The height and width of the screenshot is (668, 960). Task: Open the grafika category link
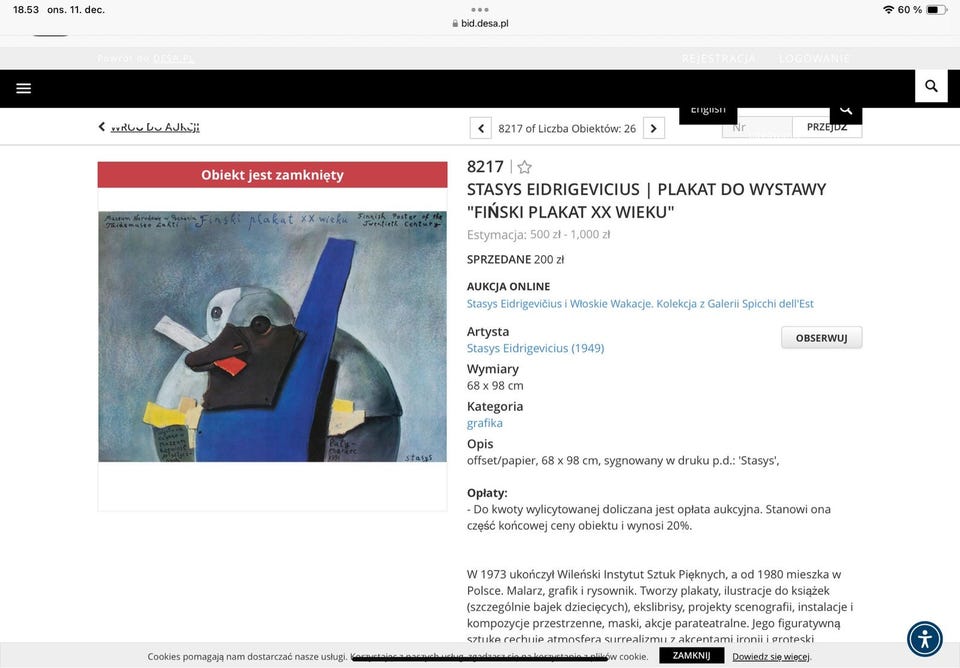tap(484, 423)
